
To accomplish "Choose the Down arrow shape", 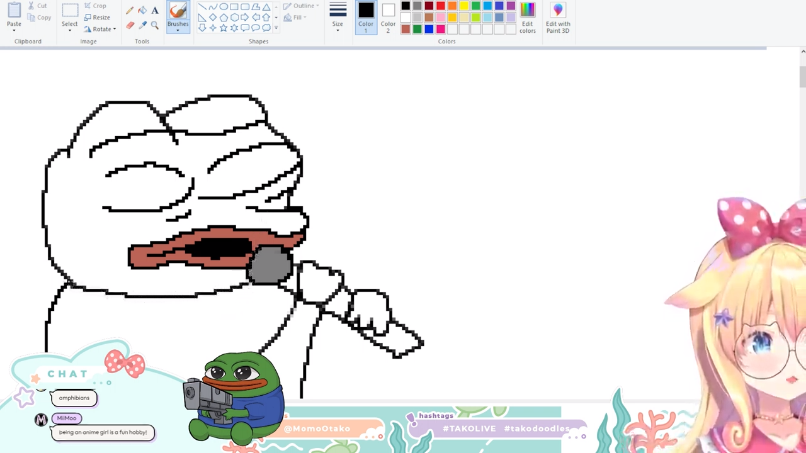I will click(203, 28).
